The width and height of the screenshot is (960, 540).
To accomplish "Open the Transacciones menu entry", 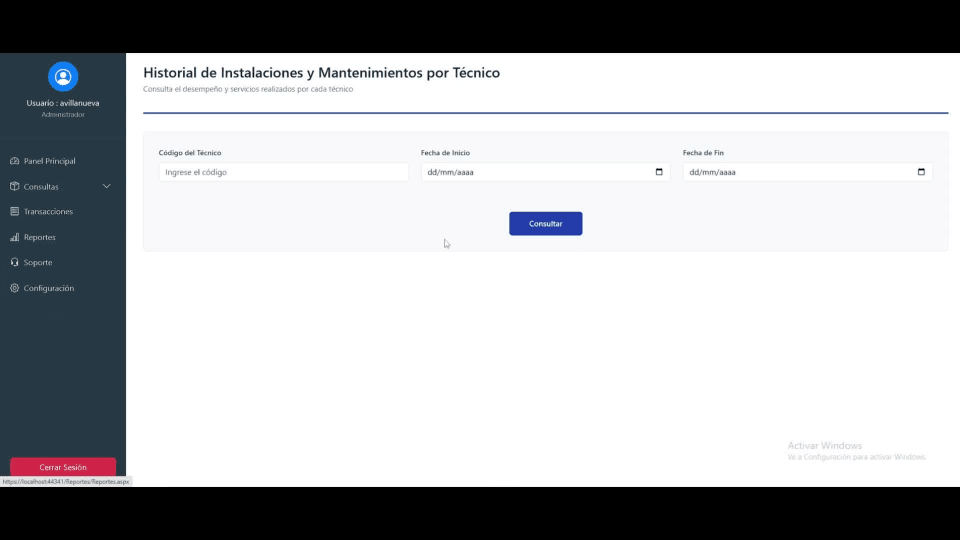I will (48, 211).
